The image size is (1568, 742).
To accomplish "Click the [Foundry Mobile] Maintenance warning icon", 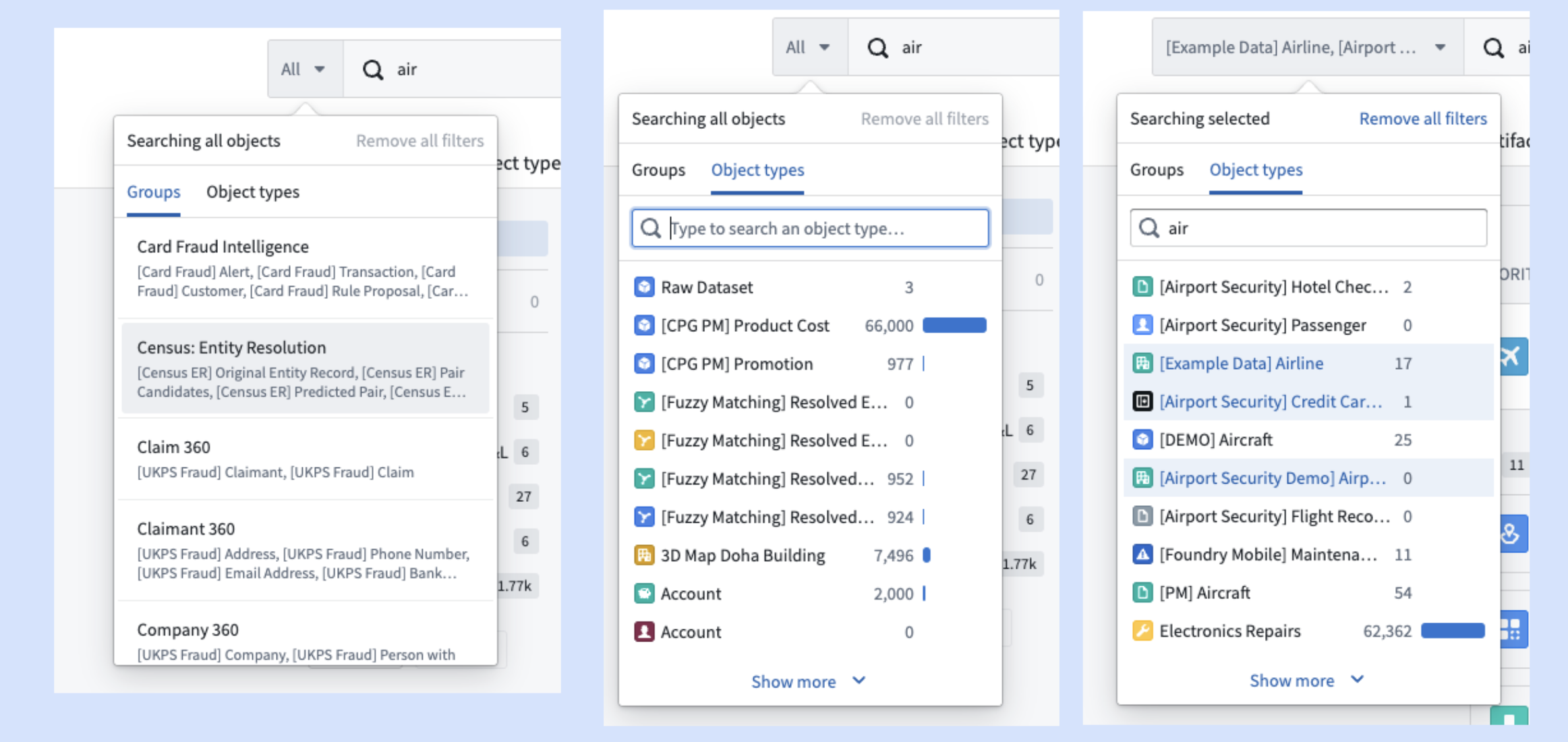I will pyautogui.click(x=1142, y=554).
